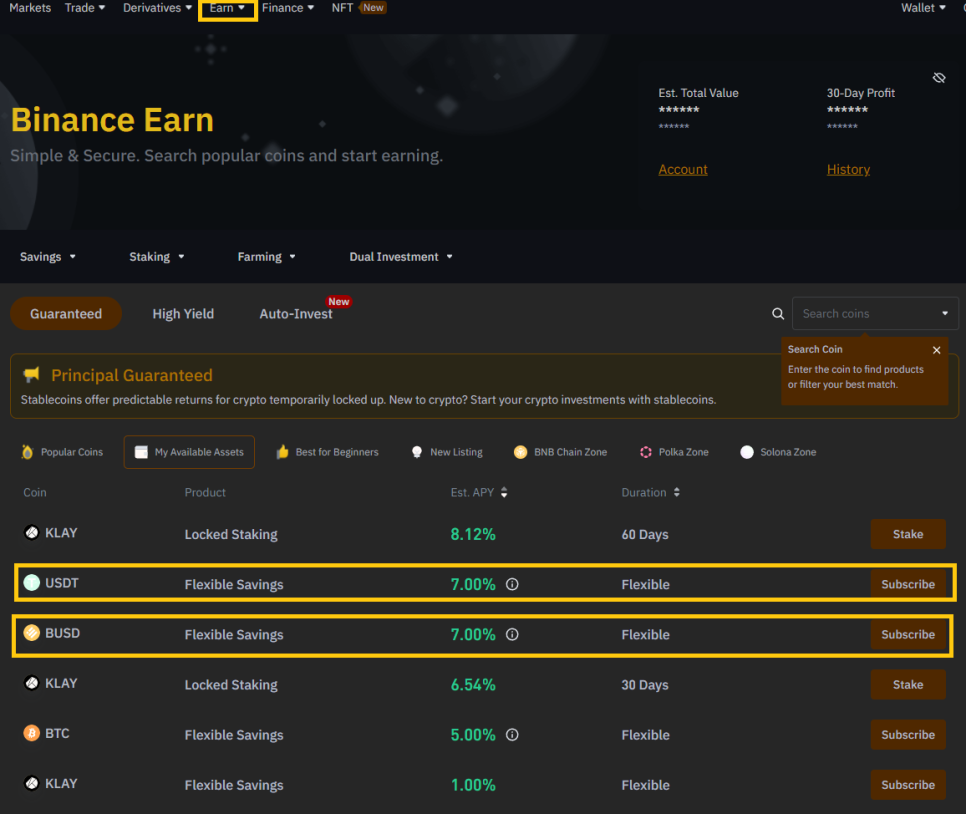The width and height of the screenshot is (966, 814).
Task: Click KLAY icon in Flexible Savings row
Action: [31, 783]
